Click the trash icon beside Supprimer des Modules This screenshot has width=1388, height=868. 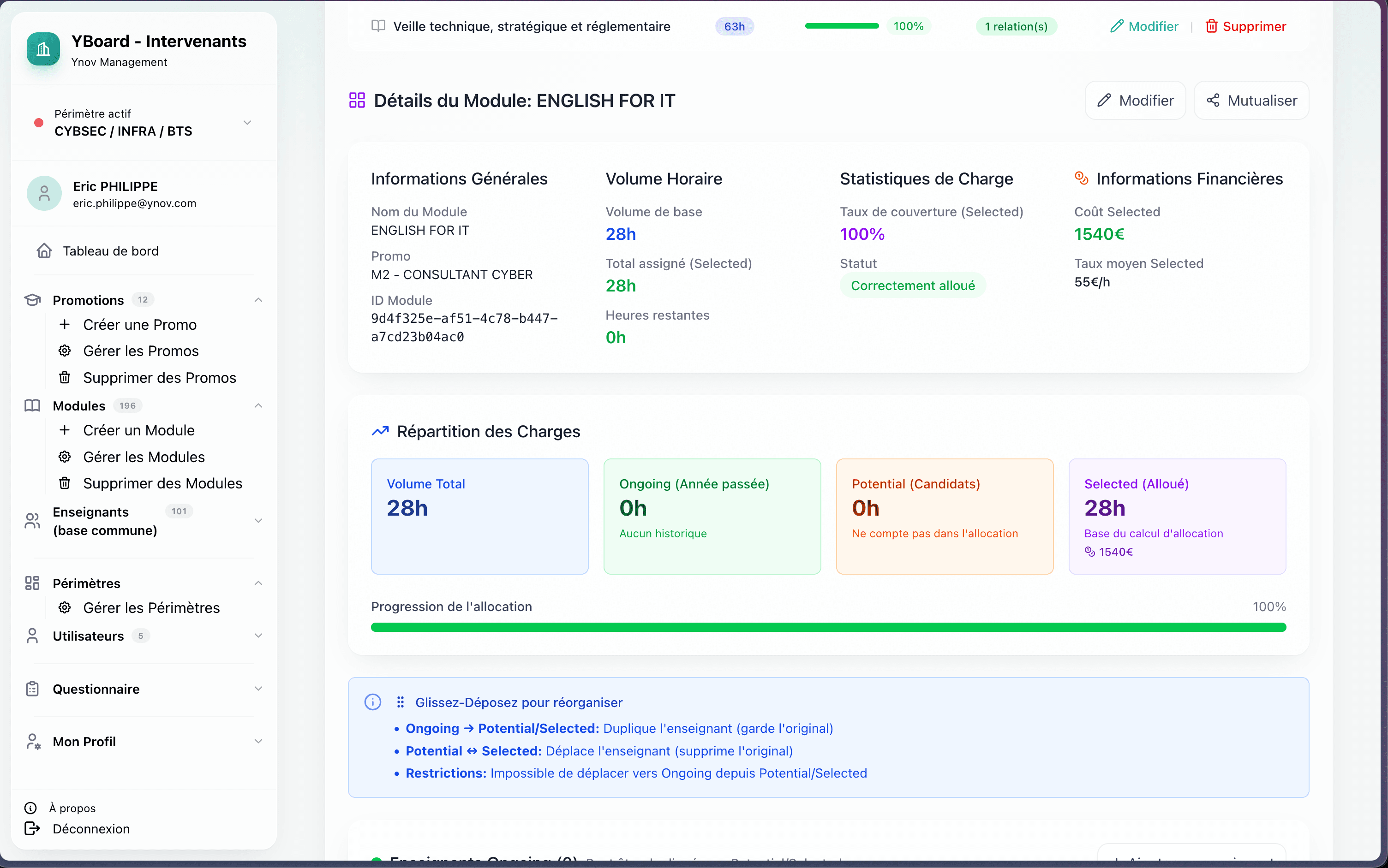click(x=65, y=483)
